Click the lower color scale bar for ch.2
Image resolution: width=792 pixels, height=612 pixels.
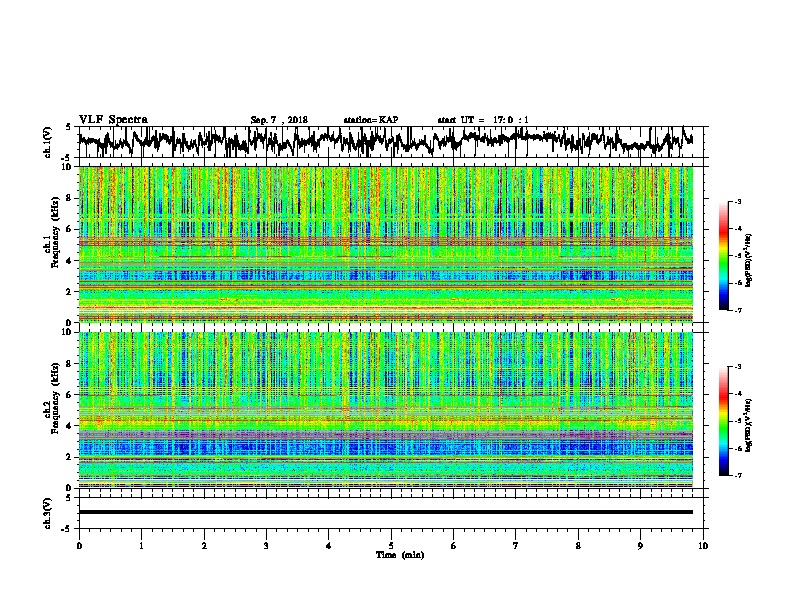pos(723,421)
